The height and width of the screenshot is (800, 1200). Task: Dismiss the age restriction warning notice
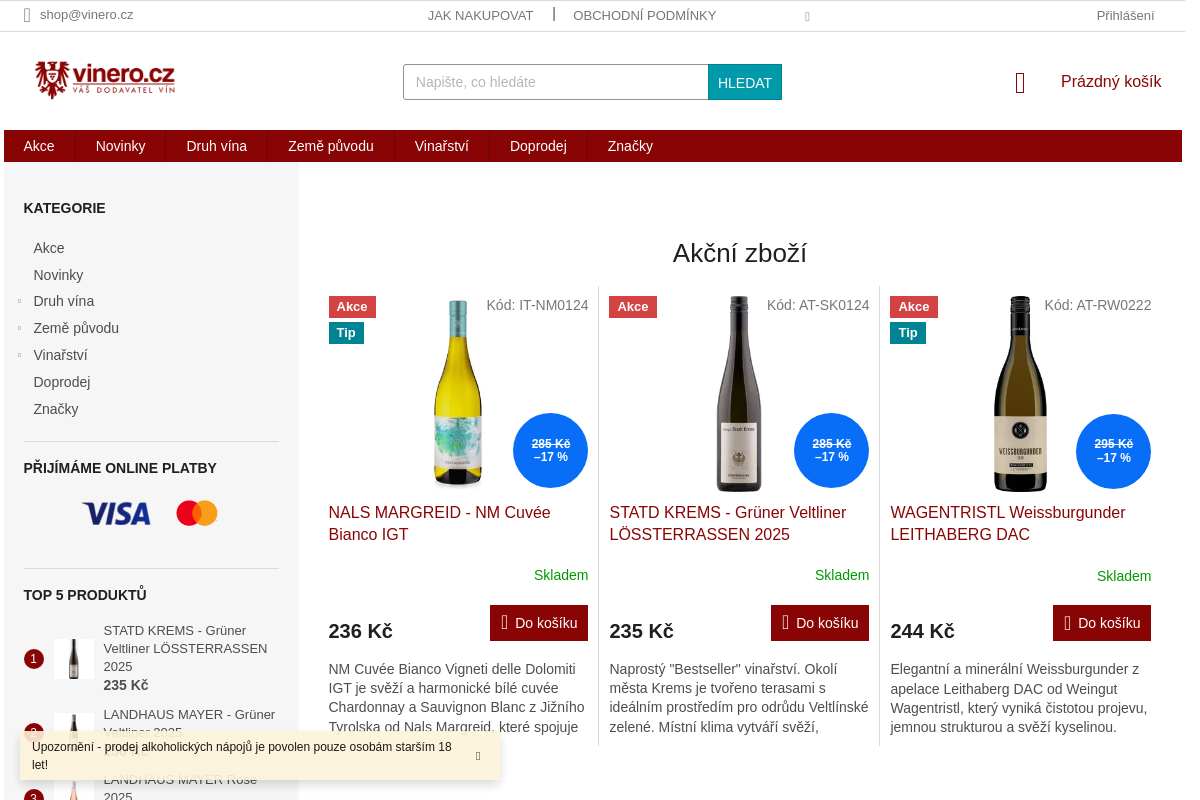pos(478,756)
